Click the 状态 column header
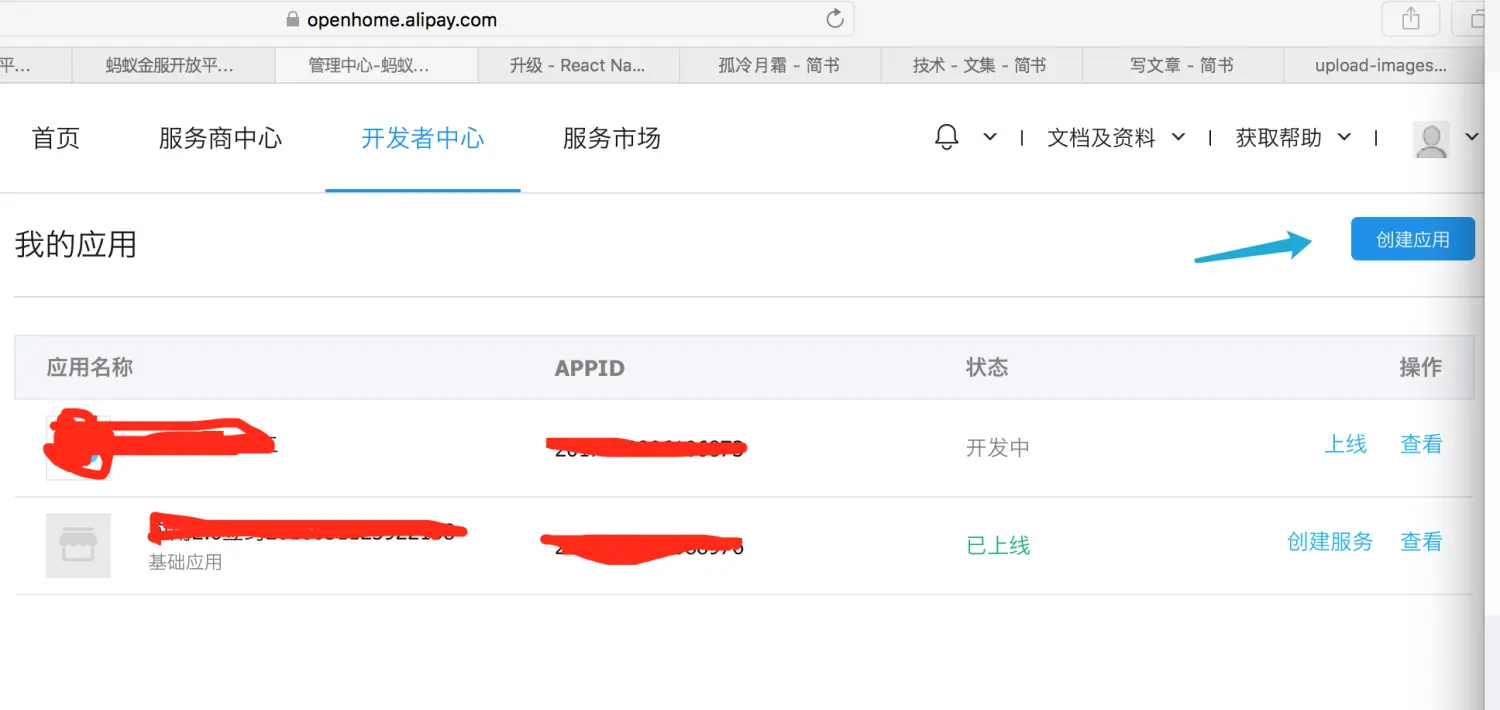 (987, 367)
